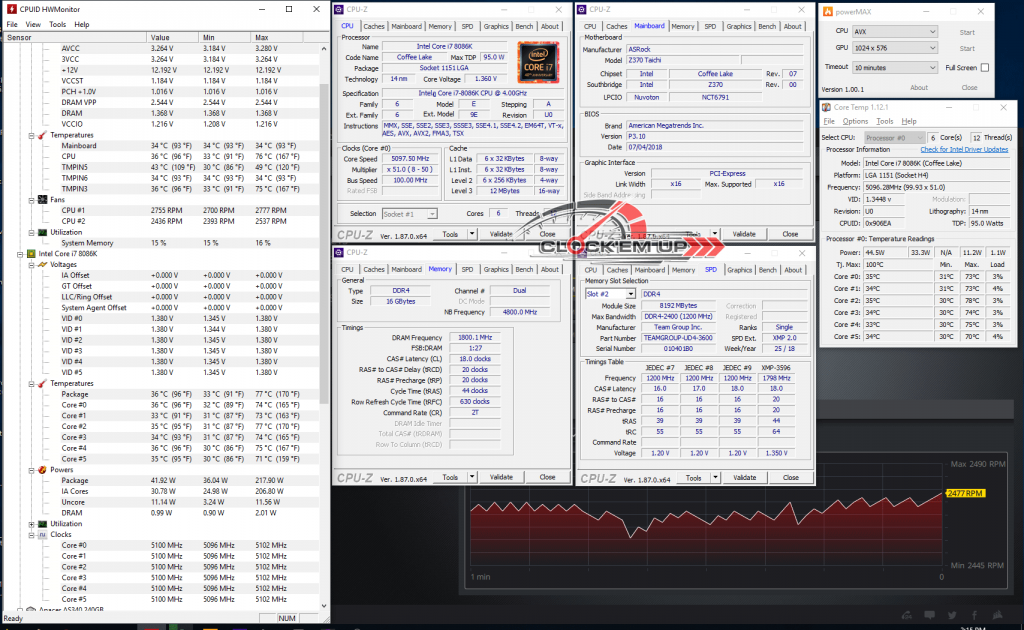Switch to Memory tab in CPU-Z SPD window
1024x630 pixels.
[683, 270]
